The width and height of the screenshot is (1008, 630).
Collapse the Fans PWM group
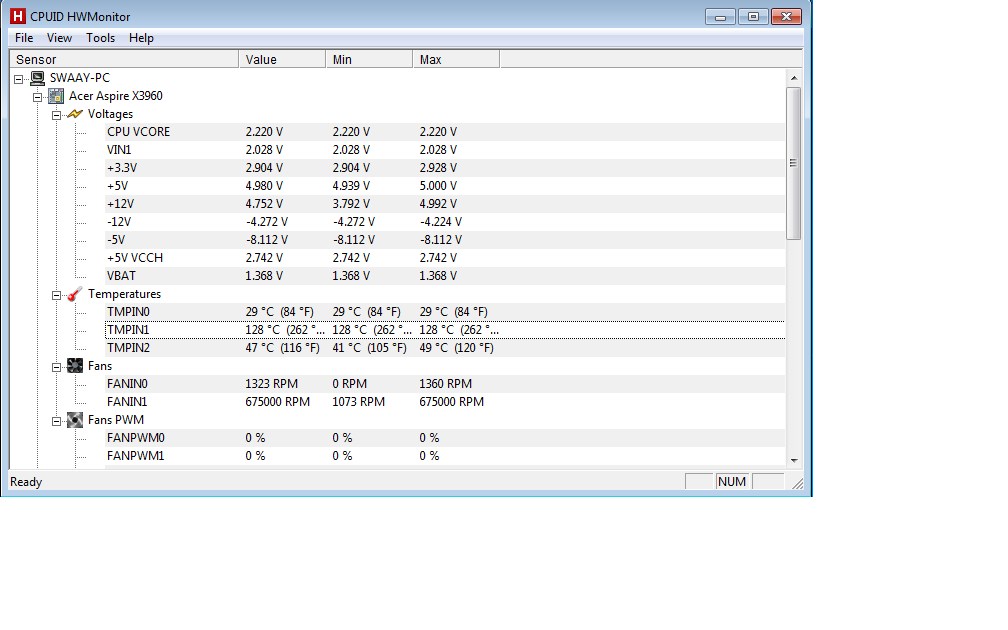(57, 421)
